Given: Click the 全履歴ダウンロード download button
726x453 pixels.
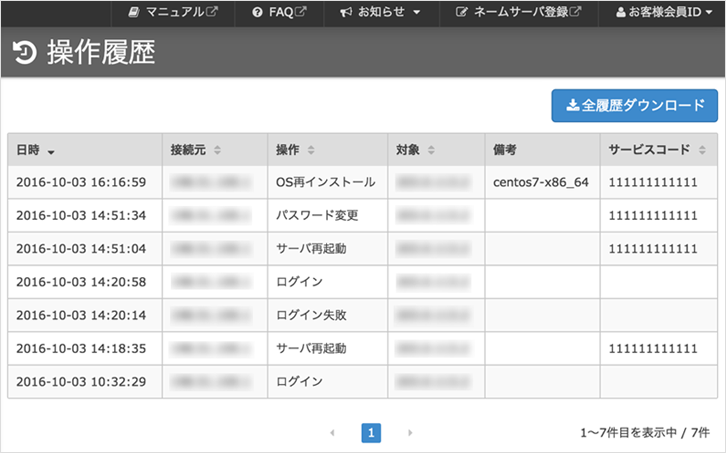Looking at the screenshot, I should (634, 105).
